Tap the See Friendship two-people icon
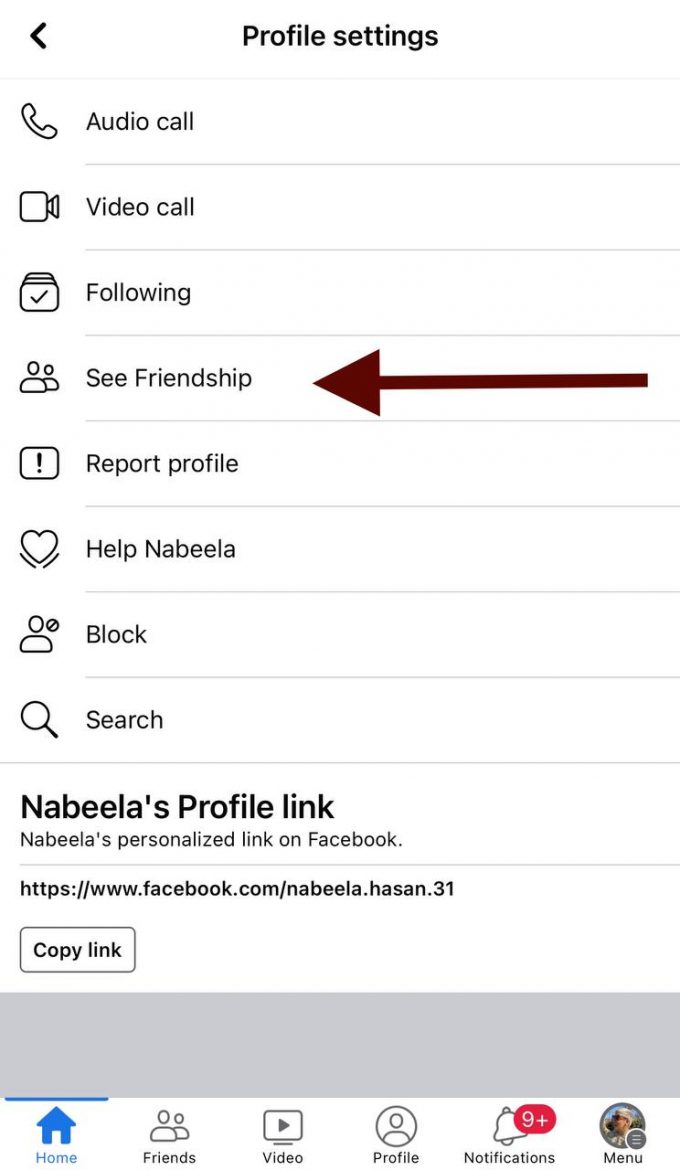The height and width of the screenshot is (1170, 680). tap(39, 377)
